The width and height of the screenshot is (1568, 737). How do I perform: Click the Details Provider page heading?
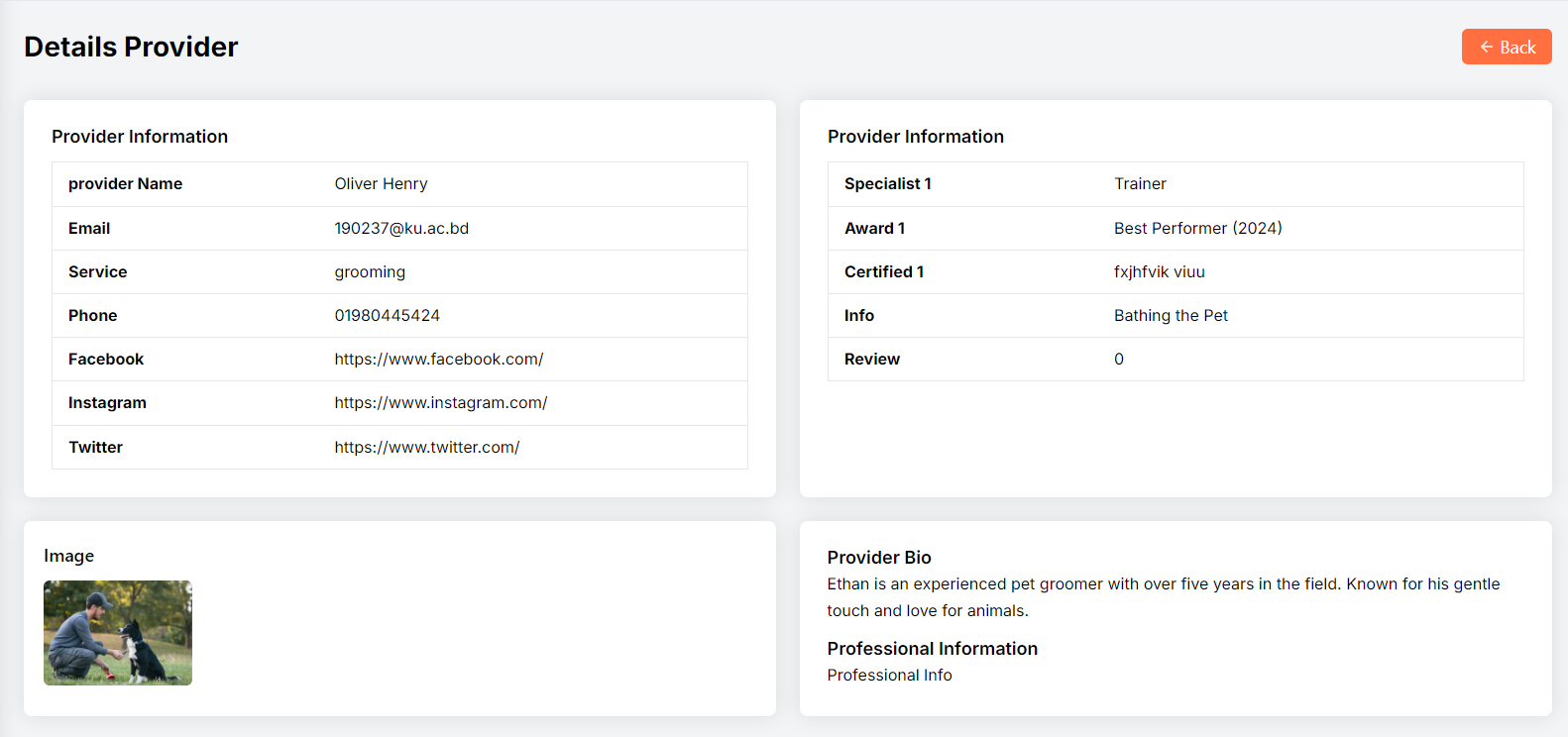pyautogui.click(x=131, y=47)
